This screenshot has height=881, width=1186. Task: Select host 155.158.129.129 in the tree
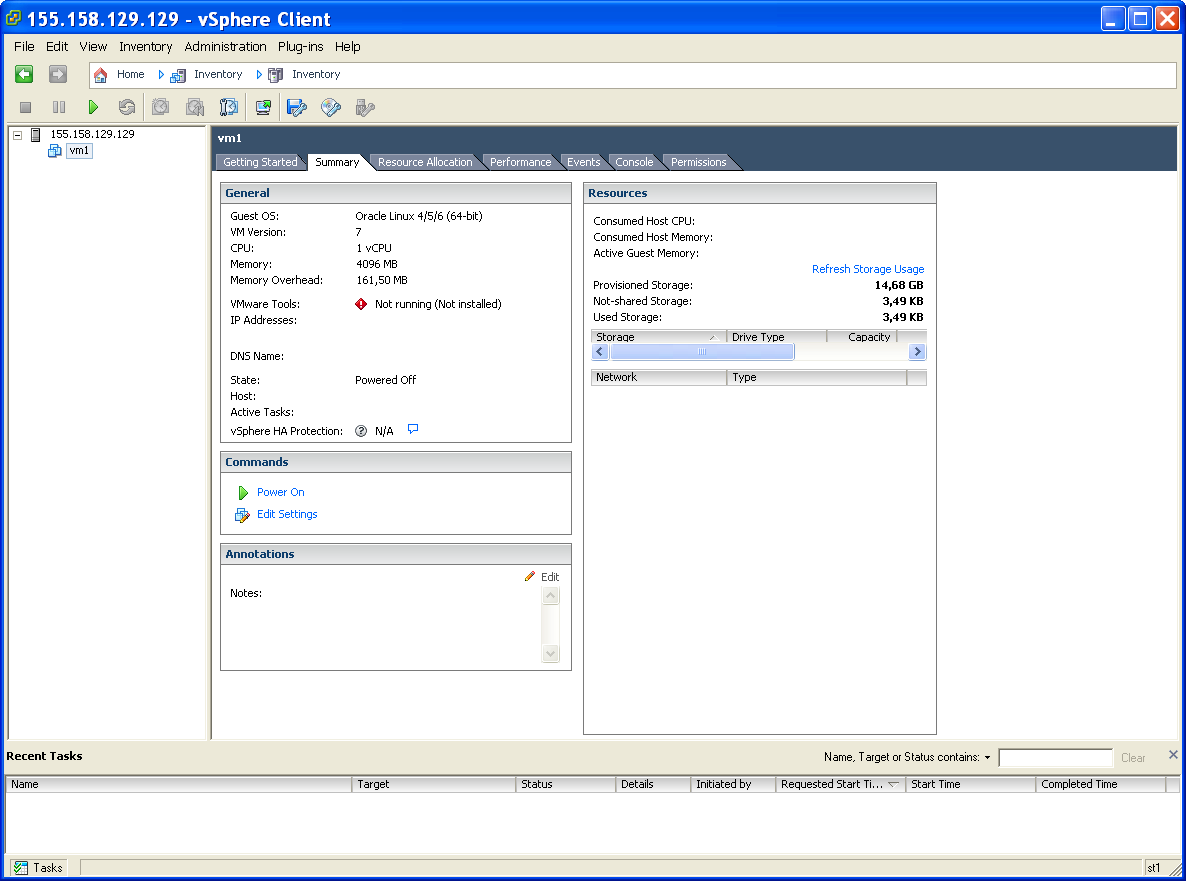[x=92, y=135]
